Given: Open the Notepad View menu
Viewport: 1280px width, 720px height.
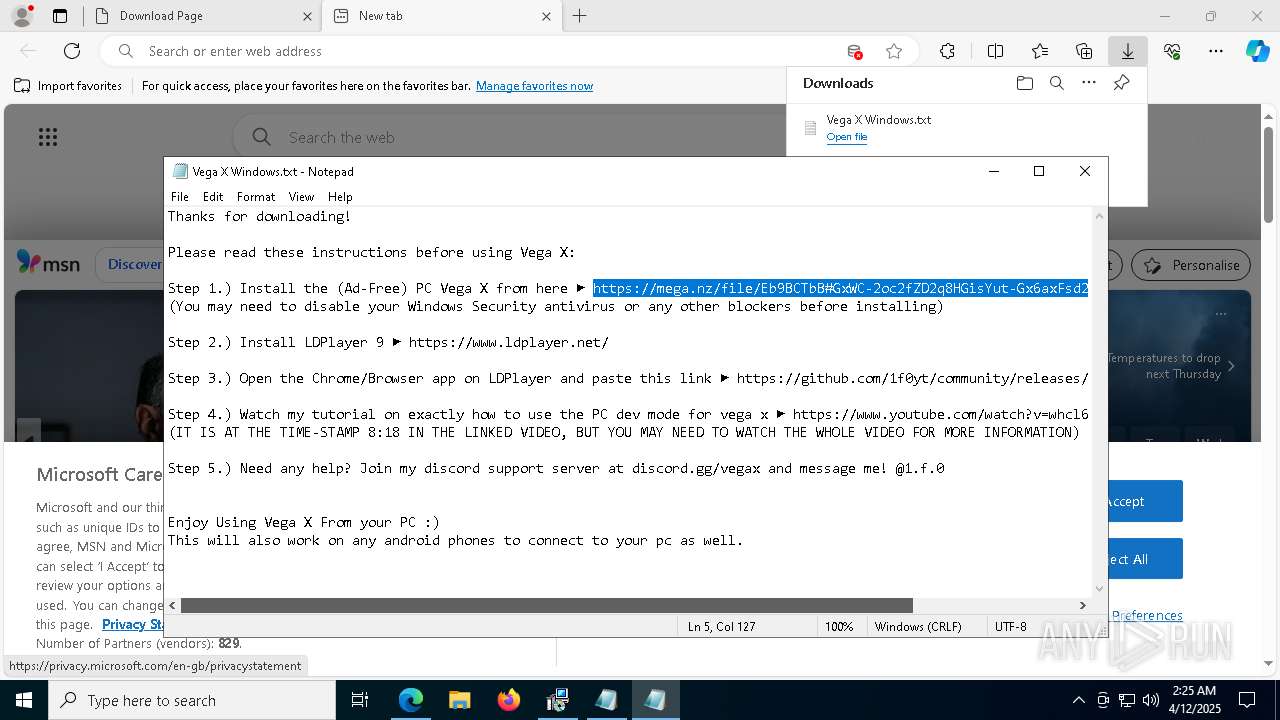Looking at the screenshot, I should tap(301, 197).
